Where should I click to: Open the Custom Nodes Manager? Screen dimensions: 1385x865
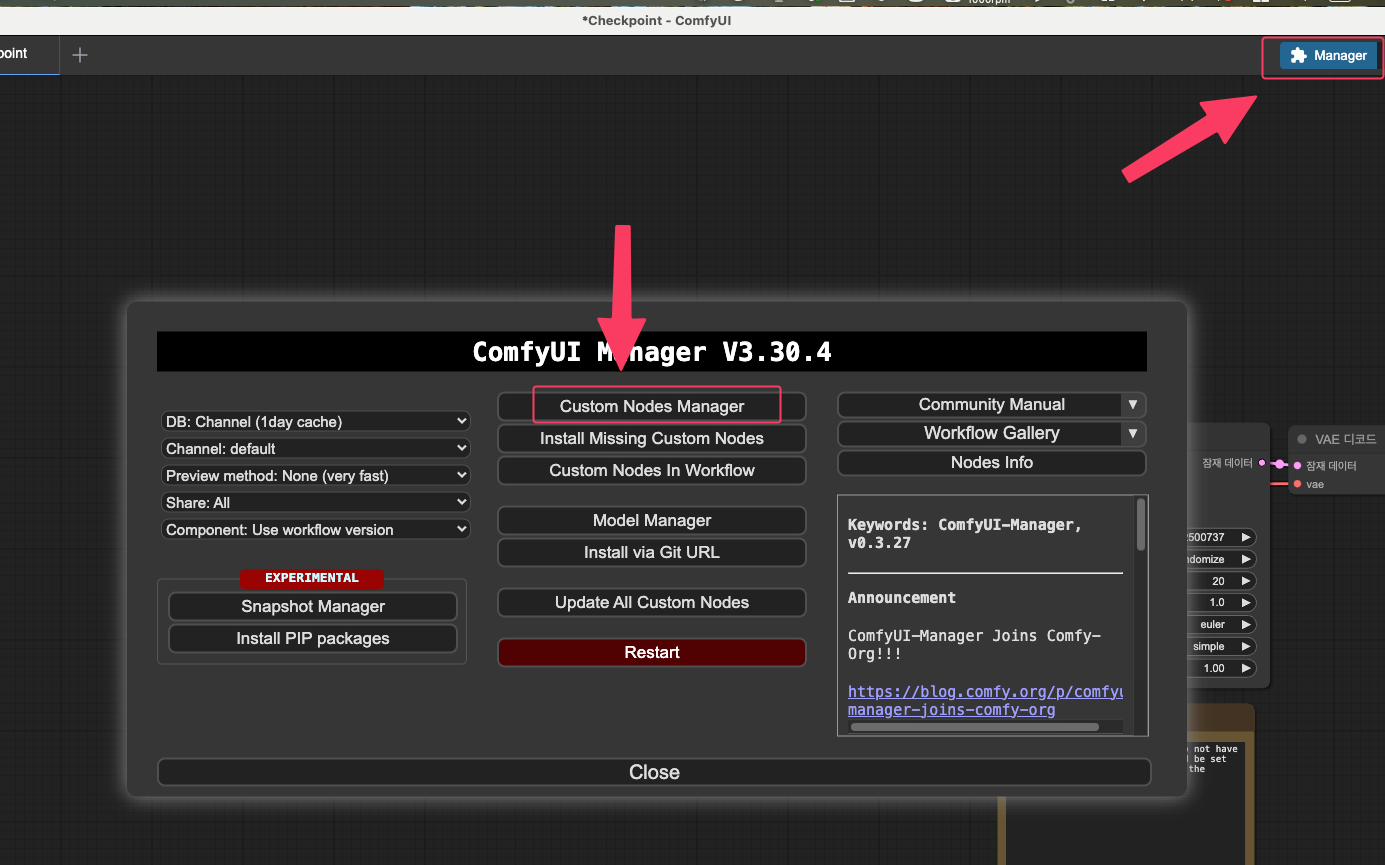click(652, 406)
